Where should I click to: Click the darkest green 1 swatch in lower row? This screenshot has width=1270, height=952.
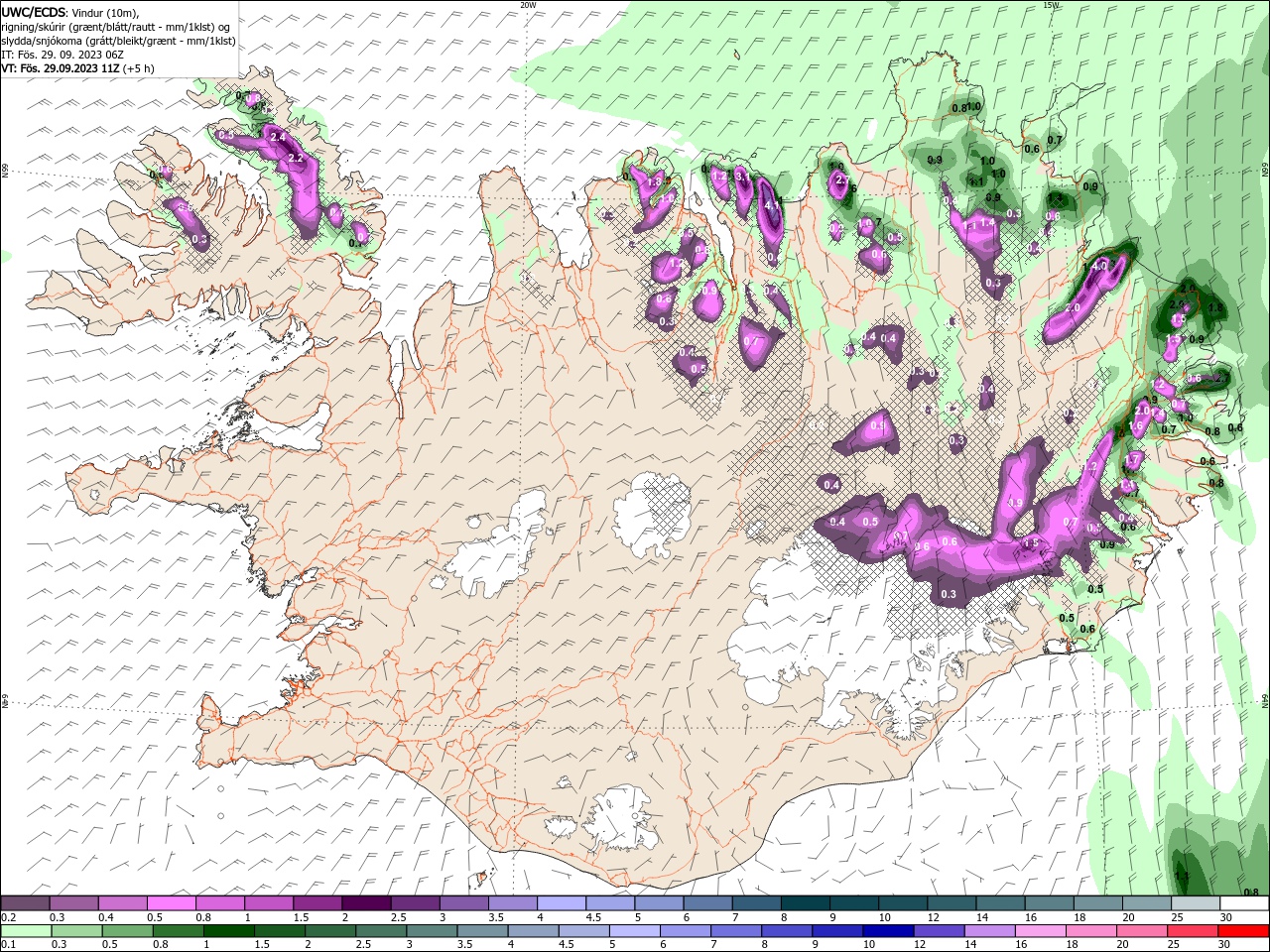point(228,931)
